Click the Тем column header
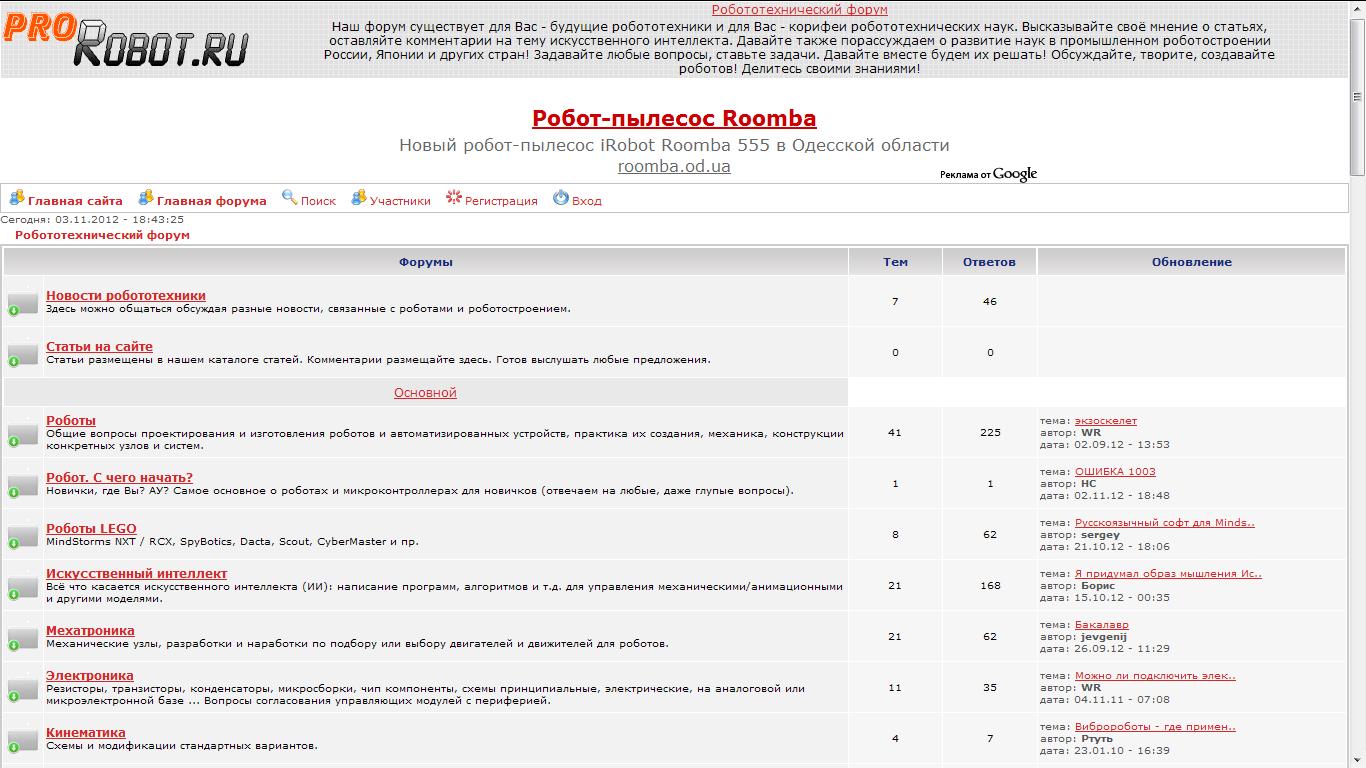This screenshot has height=768, width=1366. point(896,262)
